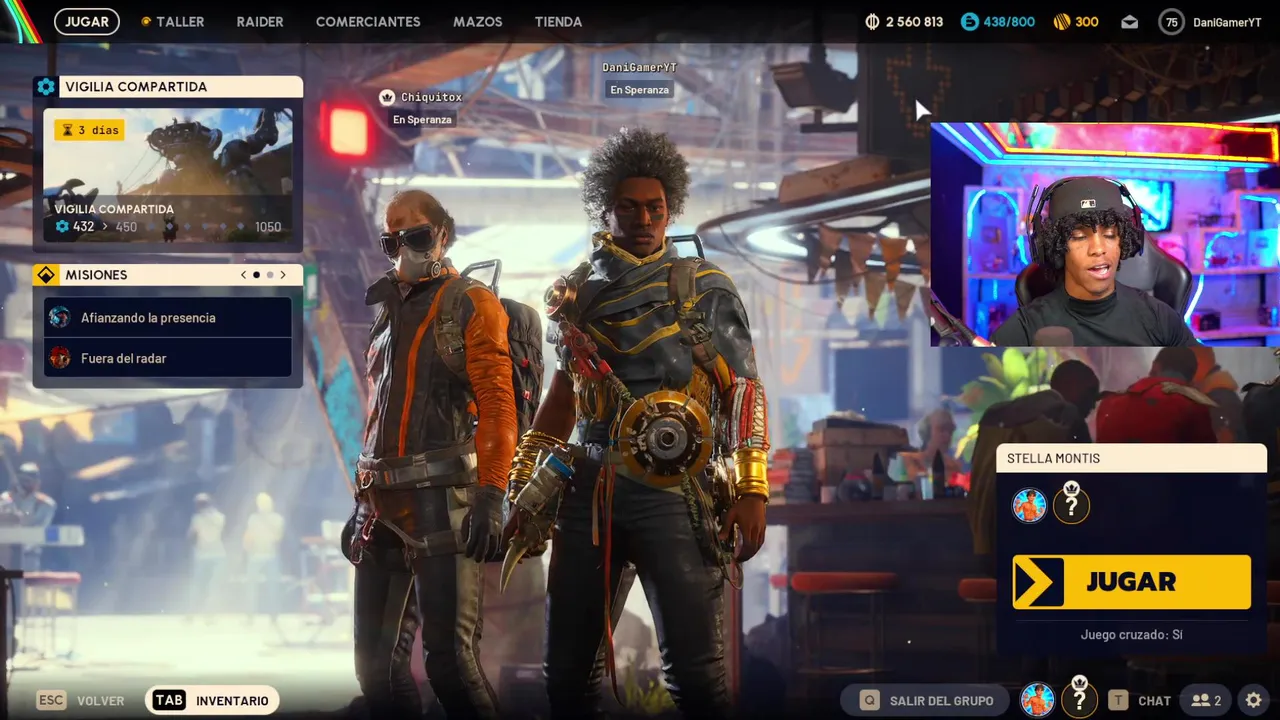The image size is (1280, 720).
Task: Click player avatar in Stella Montis panel
Action: click(1029, 506)
